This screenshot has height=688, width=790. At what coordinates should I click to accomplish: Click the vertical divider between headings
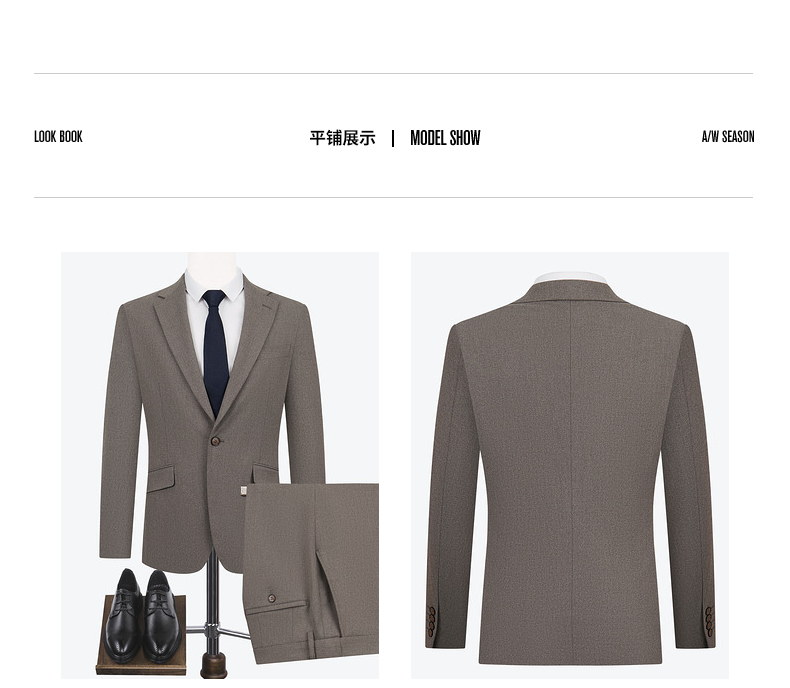(x=393, y=138)
